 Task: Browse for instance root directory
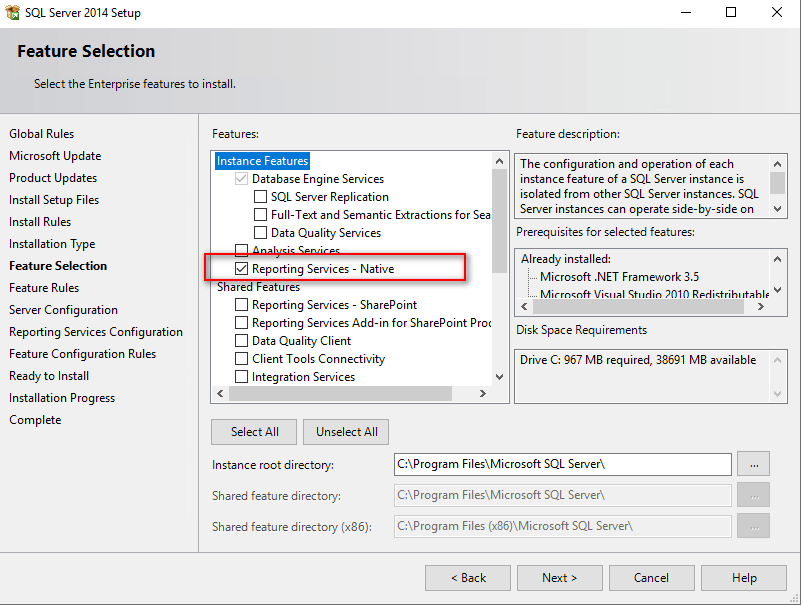coord(753,464)
